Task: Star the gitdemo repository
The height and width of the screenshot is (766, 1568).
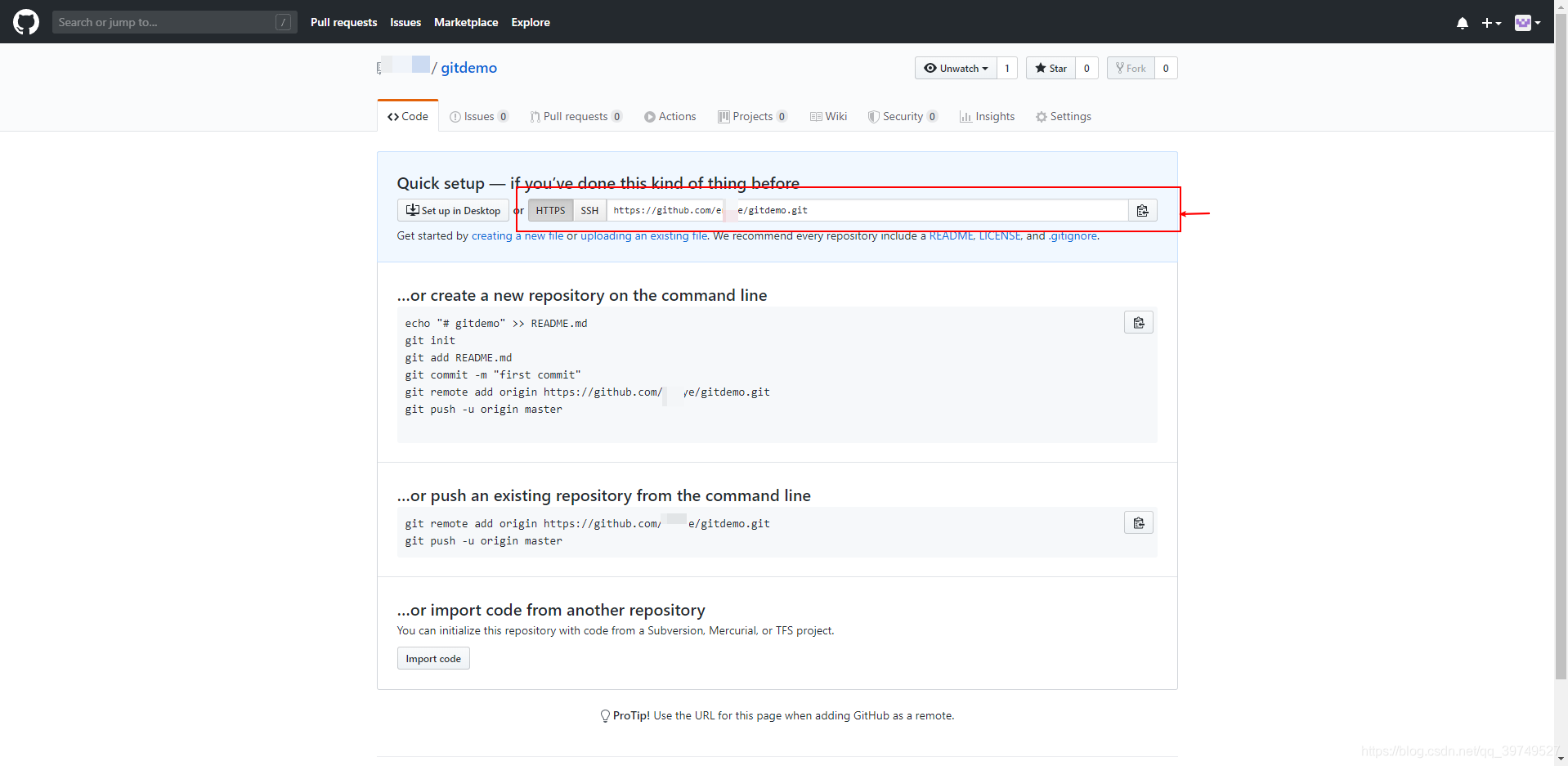Action: (1051, 68)
